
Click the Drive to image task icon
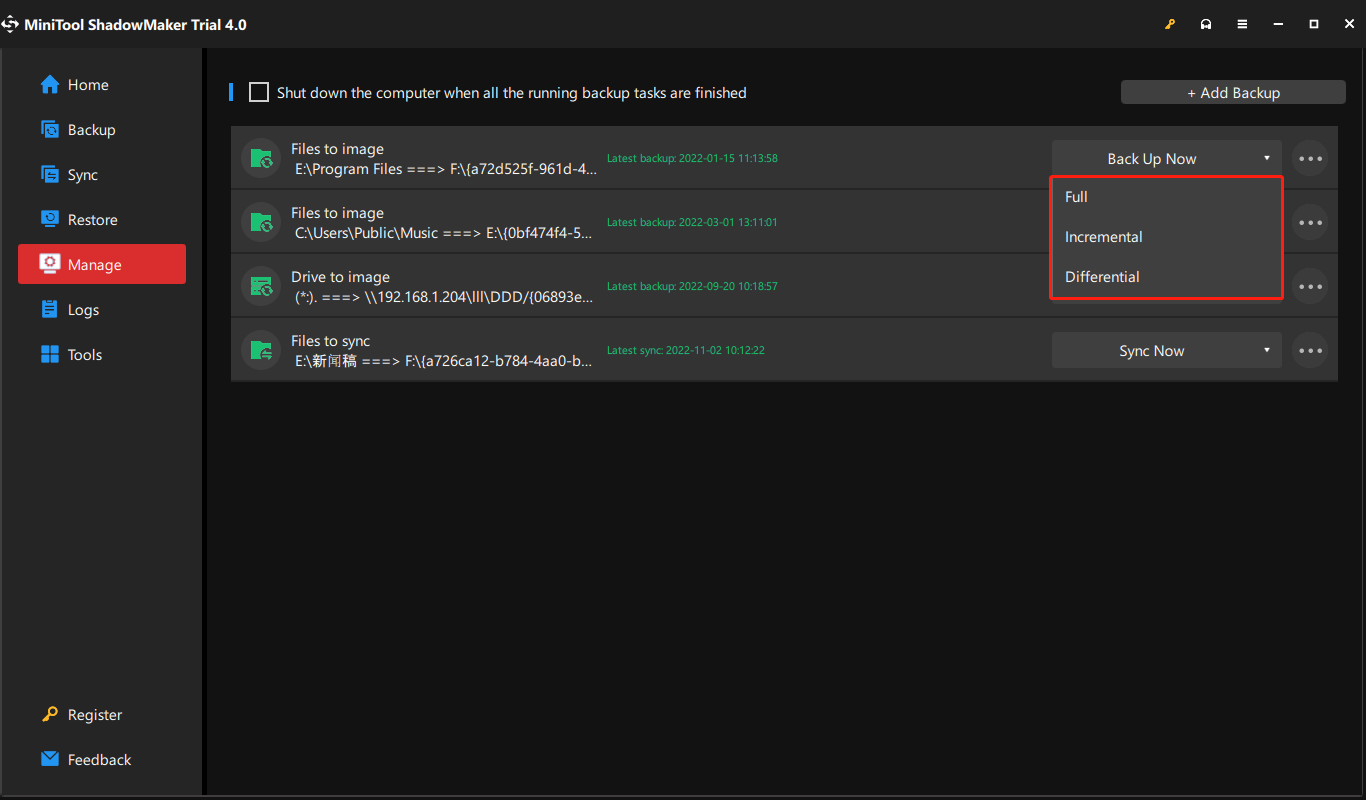click(x=261, y=286)
